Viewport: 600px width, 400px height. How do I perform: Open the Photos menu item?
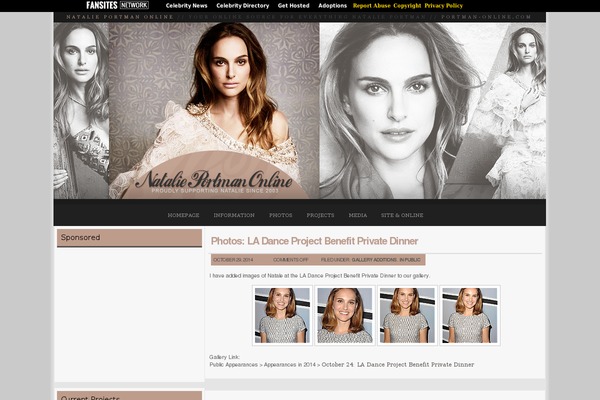coord(280,215)
